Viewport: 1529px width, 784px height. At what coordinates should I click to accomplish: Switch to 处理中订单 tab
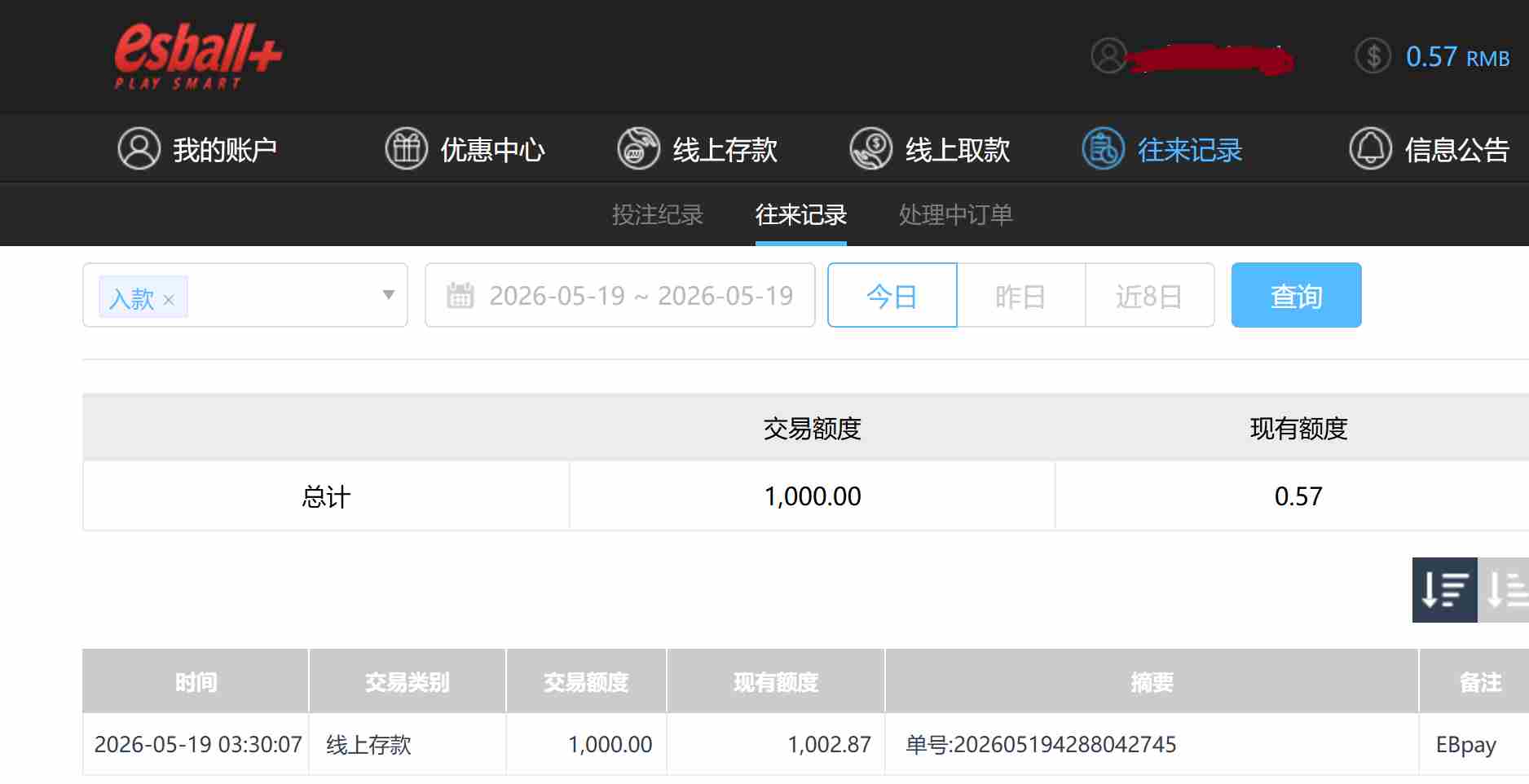tap(955, 214)
